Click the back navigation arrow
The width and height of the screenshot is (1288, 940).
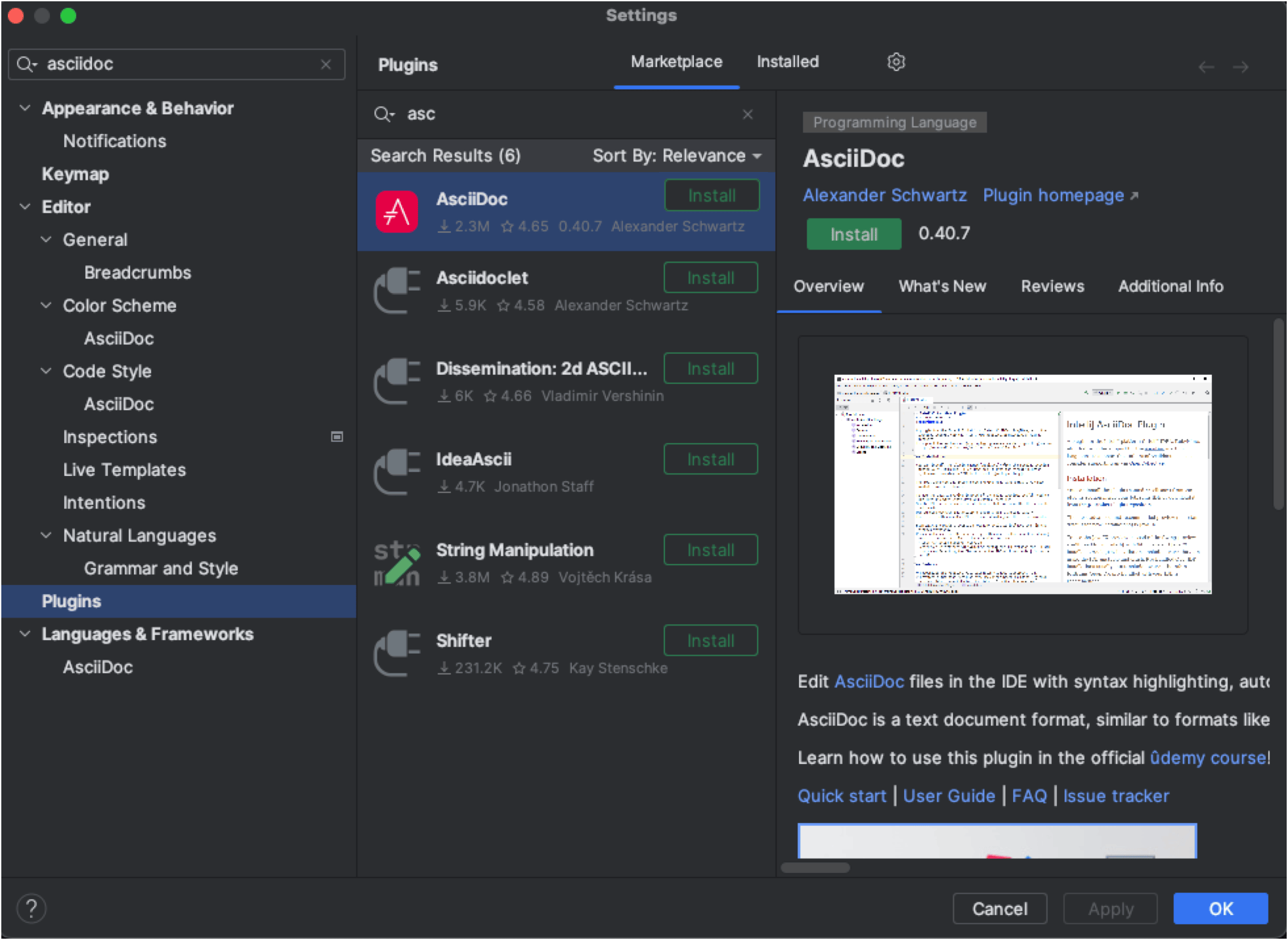(1206, 66)
